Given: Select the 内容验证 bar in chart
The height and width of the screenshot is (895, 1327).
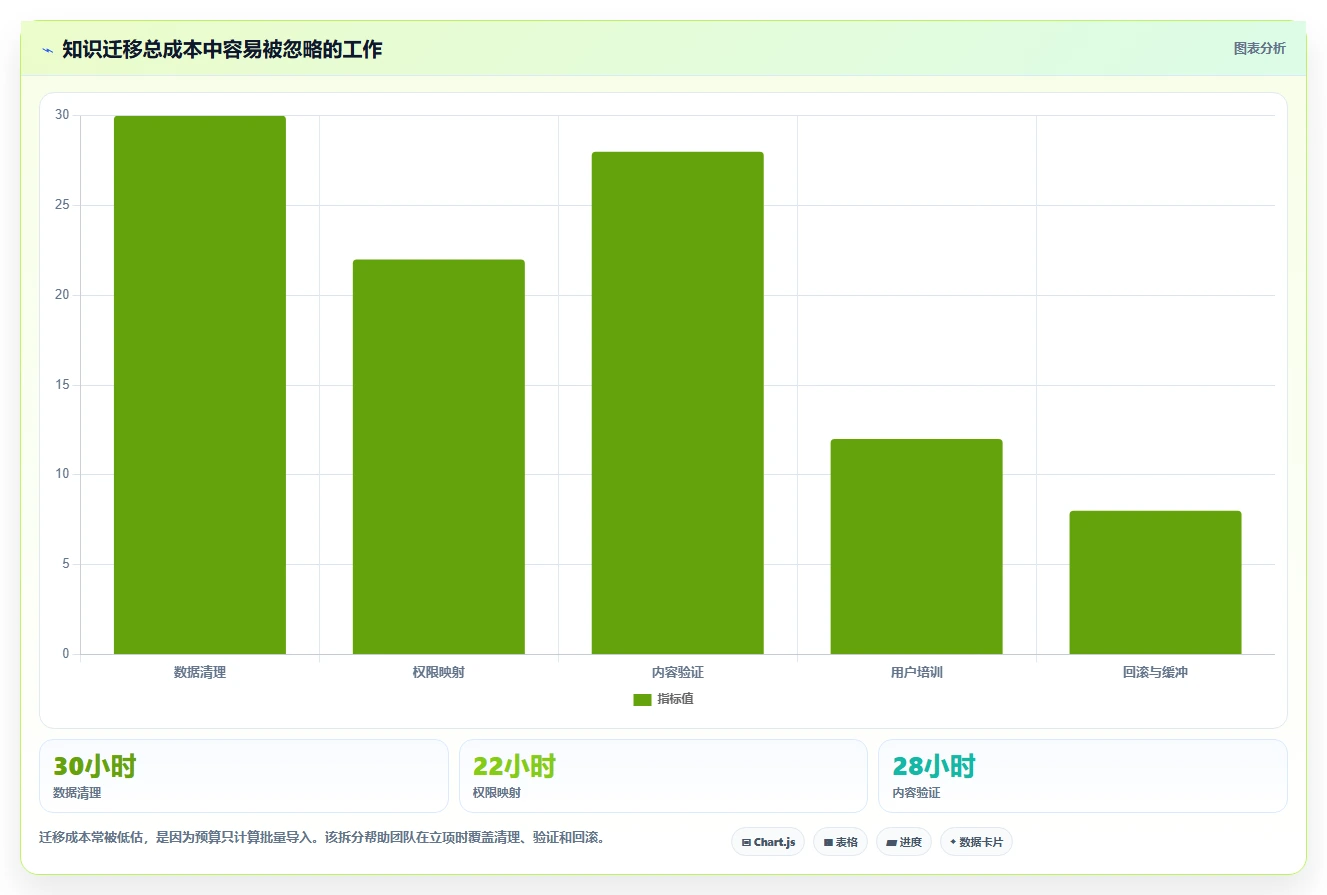Looking at the screenshot, I should (677, 403).
